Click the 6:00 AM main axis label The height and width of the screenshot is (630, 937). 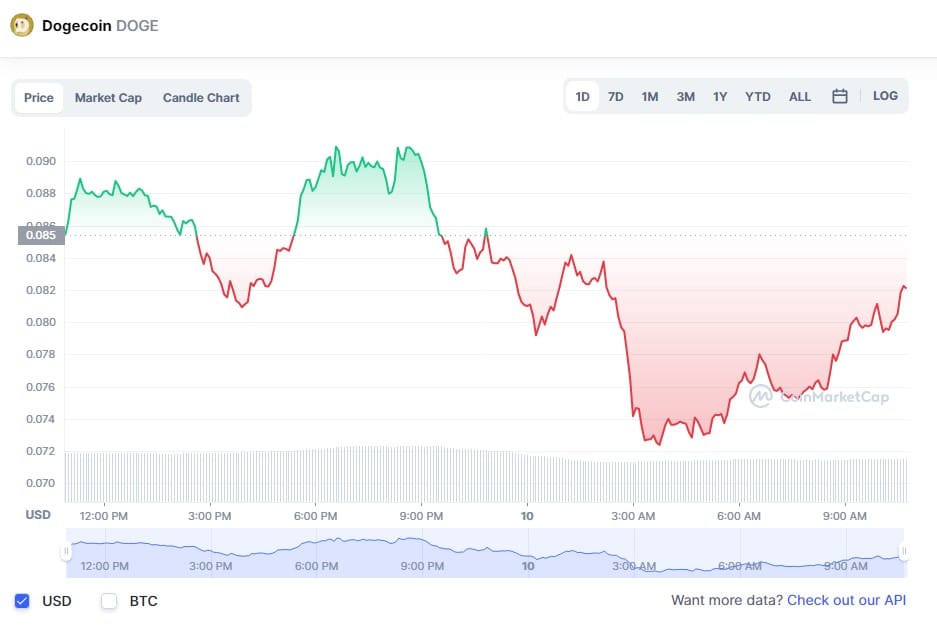(739, 516)
